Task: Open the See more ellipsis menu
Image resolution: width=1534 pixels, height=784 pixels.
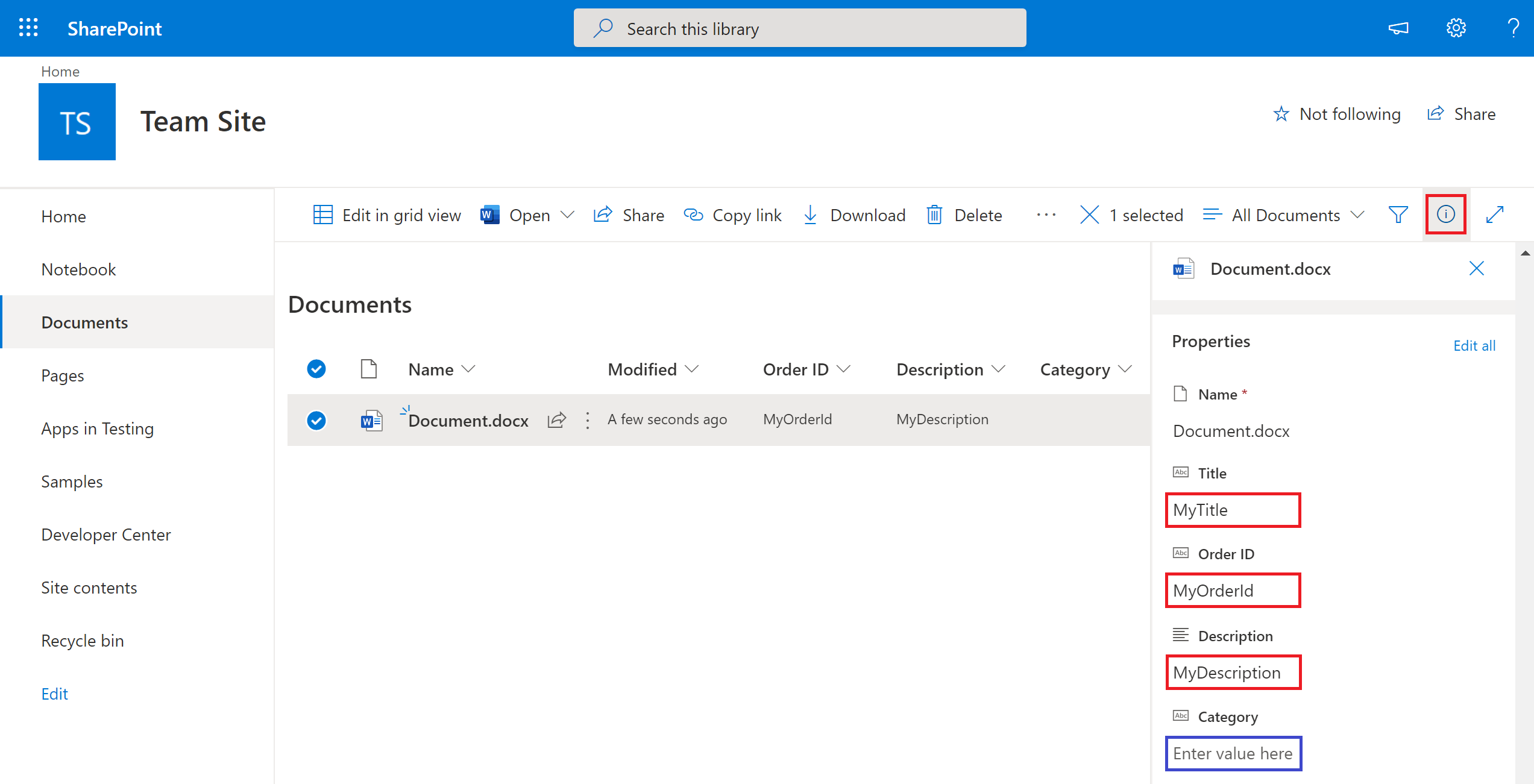Action: point(1046,215)
